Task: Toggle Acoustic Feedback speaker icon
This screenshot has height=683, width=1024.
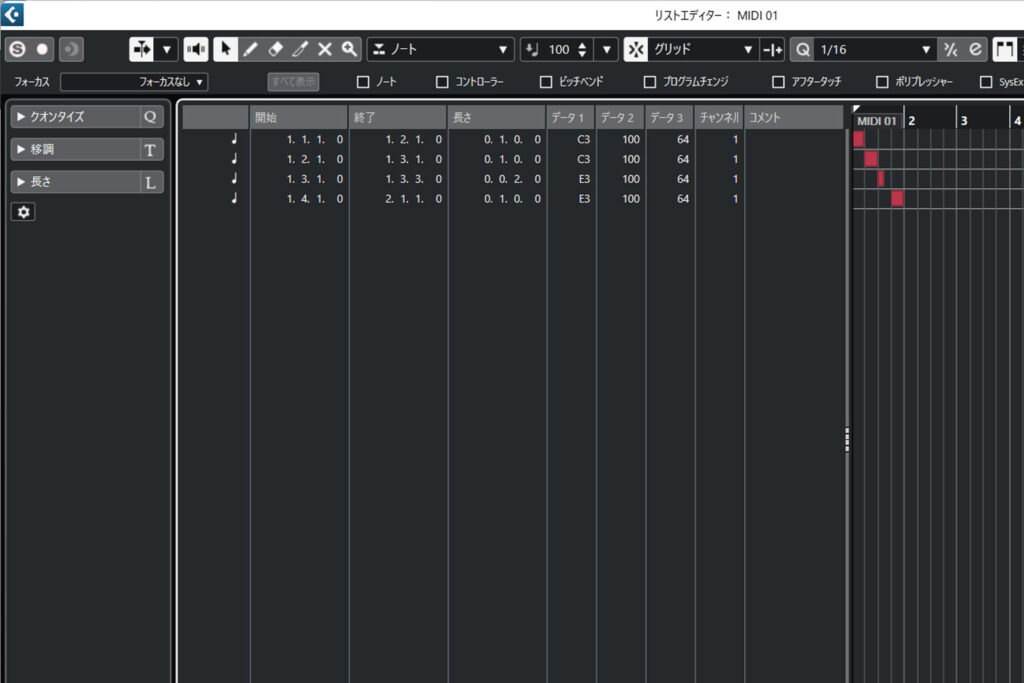Action: point(196,49)
